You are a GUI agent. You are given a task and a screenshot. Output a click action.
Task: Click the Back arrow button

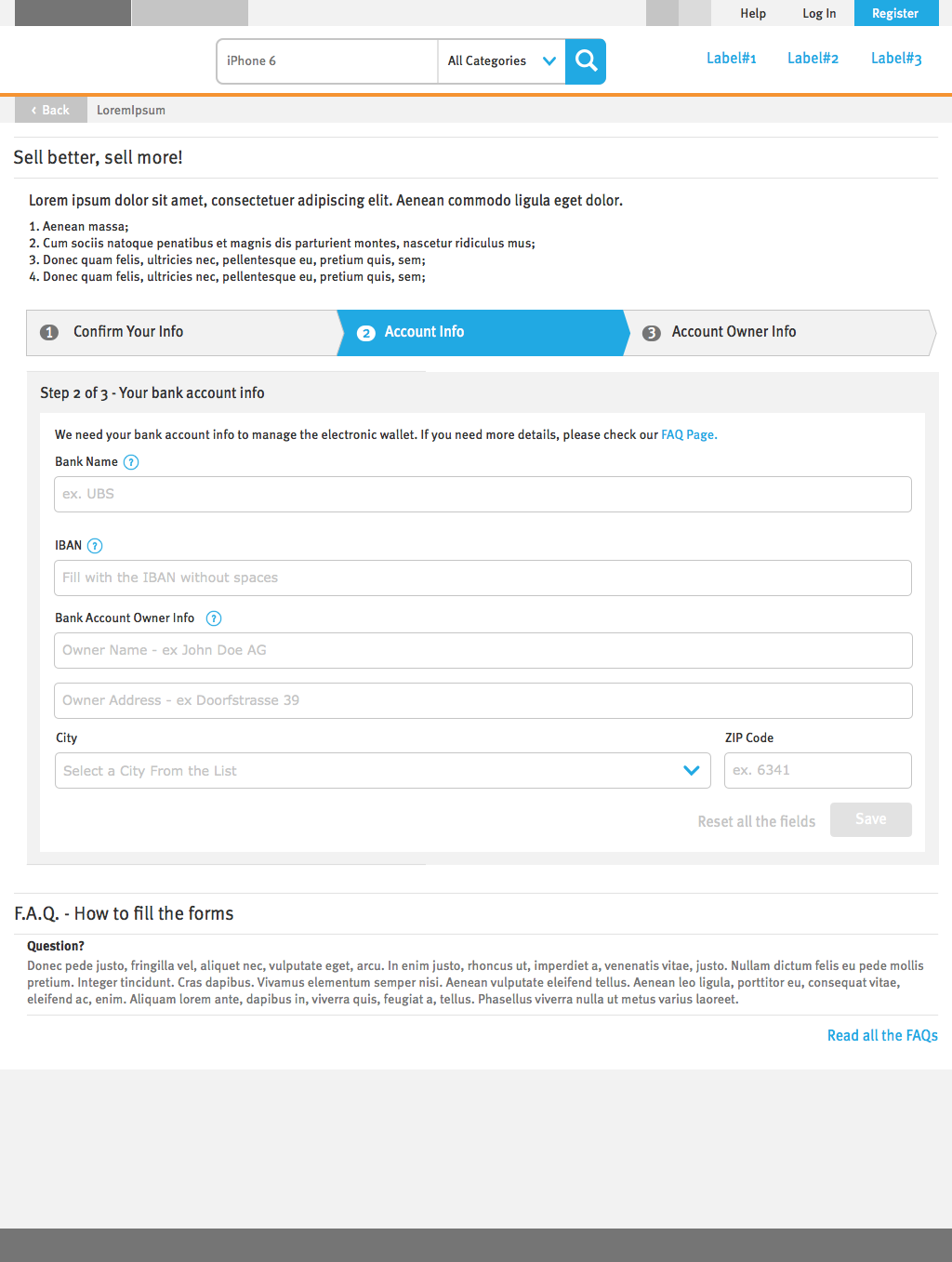point(51,110)
